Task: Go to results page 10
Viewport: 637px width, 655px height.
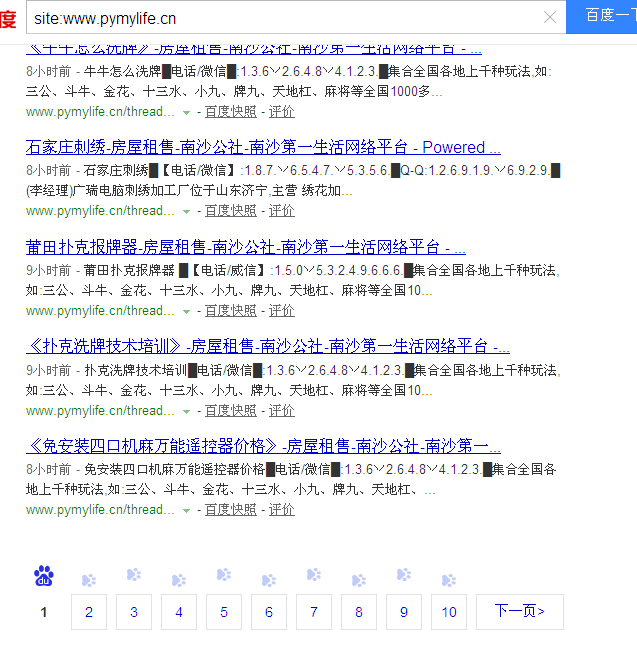Action: (449, 612)
